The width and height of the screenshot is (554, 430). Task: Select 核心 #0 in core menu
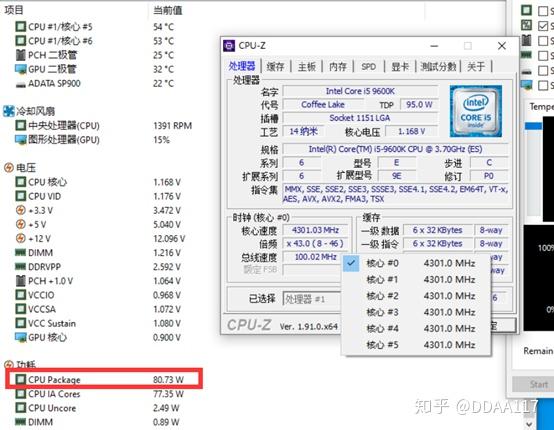point(416,263)
